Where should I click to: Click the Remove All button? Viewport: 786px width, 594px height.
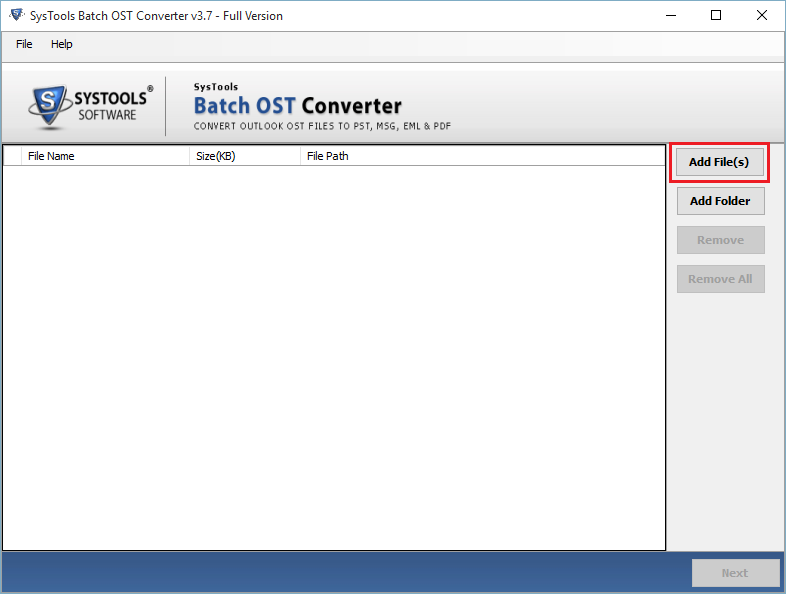pos(720,279)
